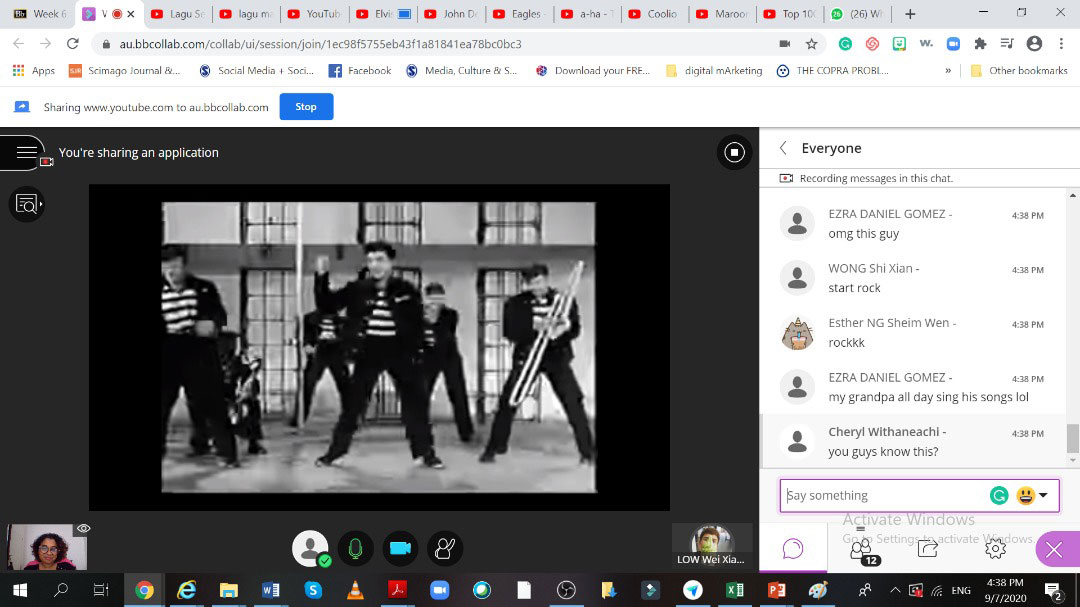Screen dimensions: 1080x607
Task: Open my status and settings avatar
Action: pyautogui.click(x=311, y=548)
